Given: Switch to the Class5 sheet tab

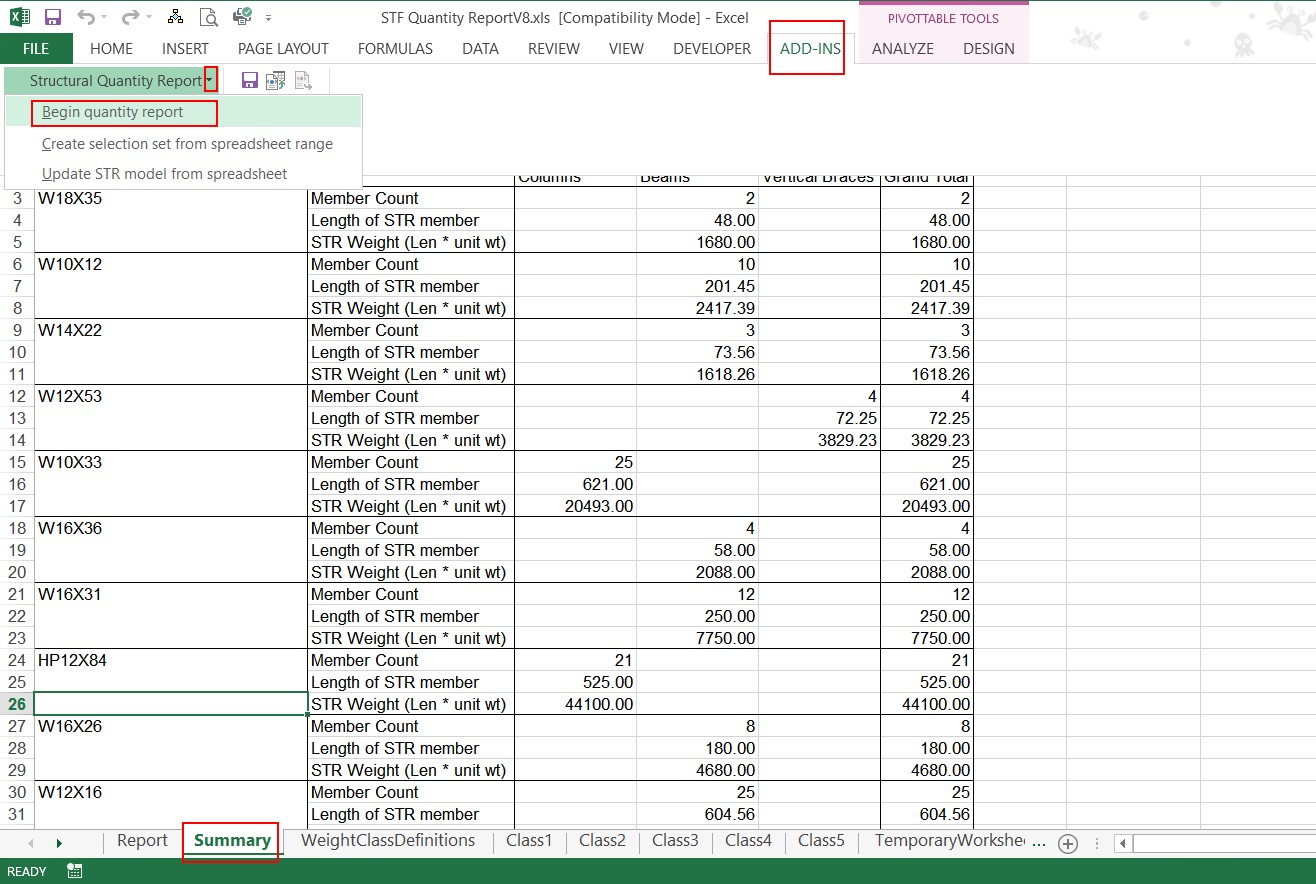Looking at the screenshot, I should pos(821,841).
